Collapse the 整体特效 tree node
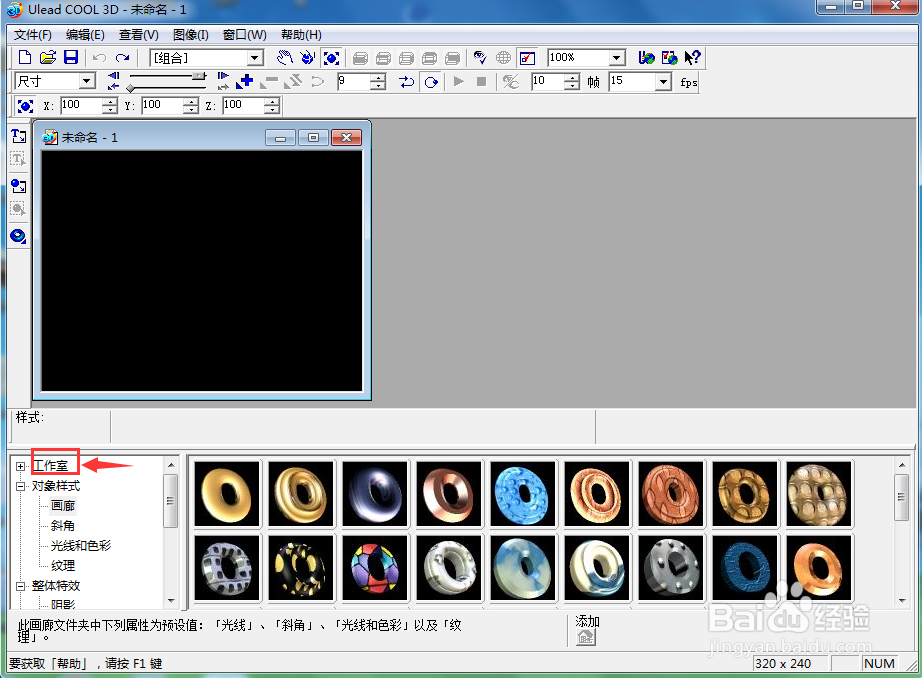Viewport: 922px width, 678px height. click(21, 586)
